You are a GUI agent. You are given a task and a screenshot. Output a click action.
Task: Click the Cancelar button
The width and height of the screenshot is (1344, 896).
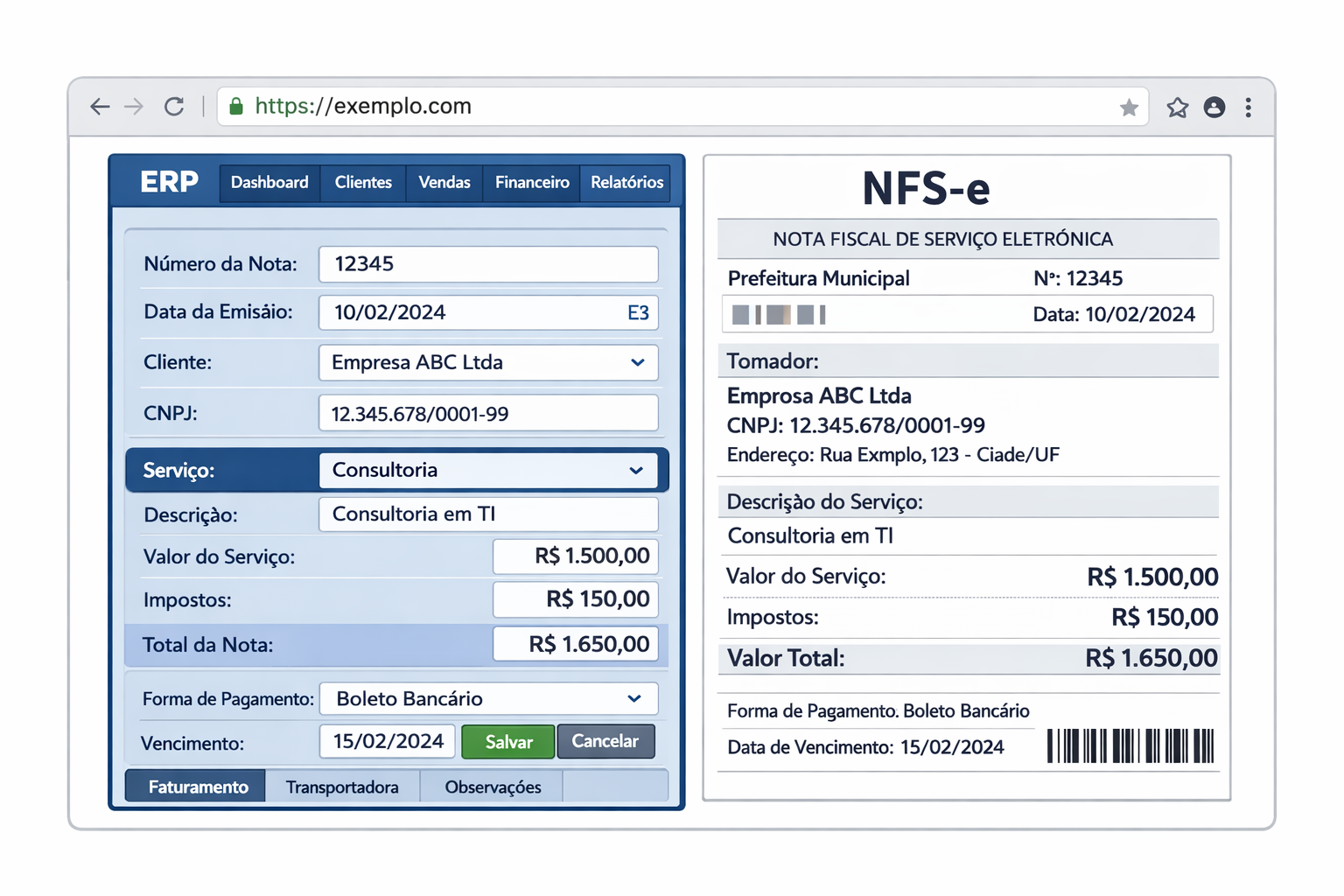coord(605,741)
